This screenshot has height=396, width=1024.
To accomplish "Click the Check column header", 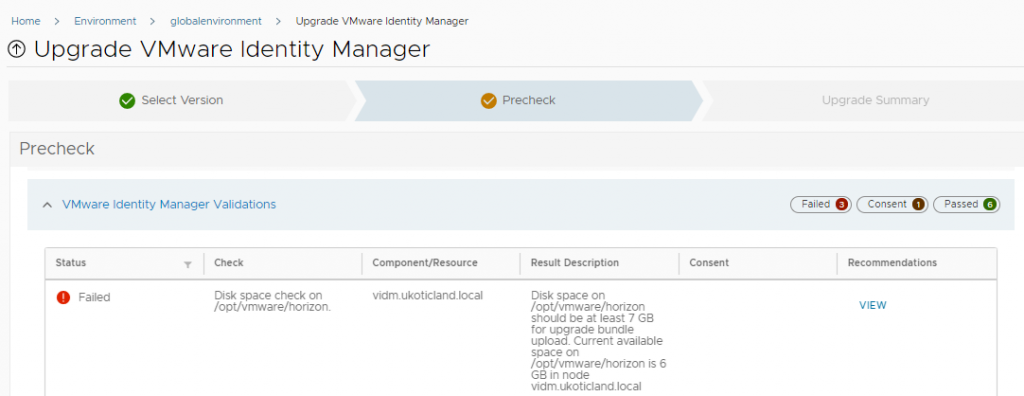I will click(x=229, y=263).
